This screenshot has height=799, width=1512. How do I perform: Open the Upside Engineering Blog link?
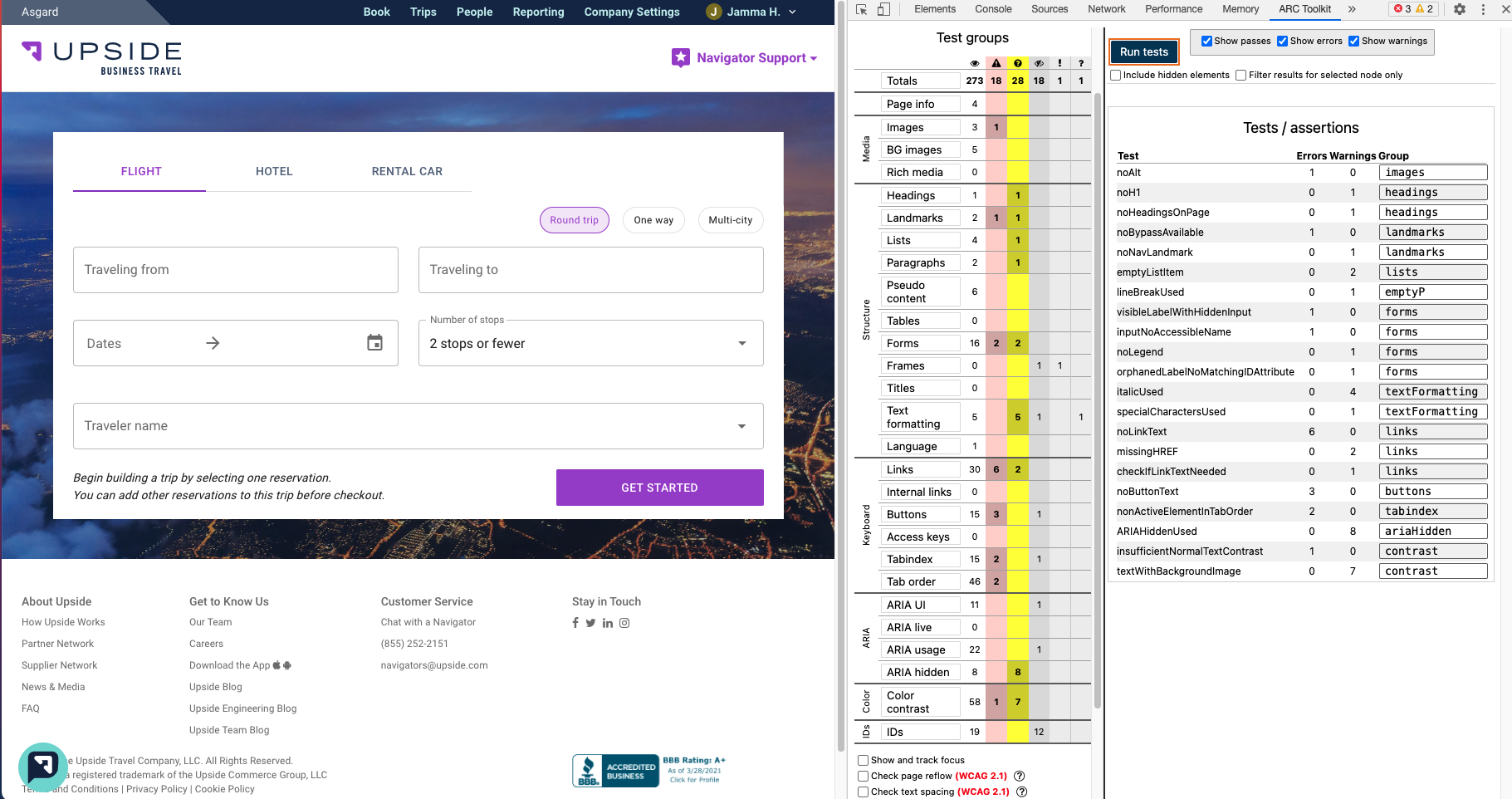point(242,708)
